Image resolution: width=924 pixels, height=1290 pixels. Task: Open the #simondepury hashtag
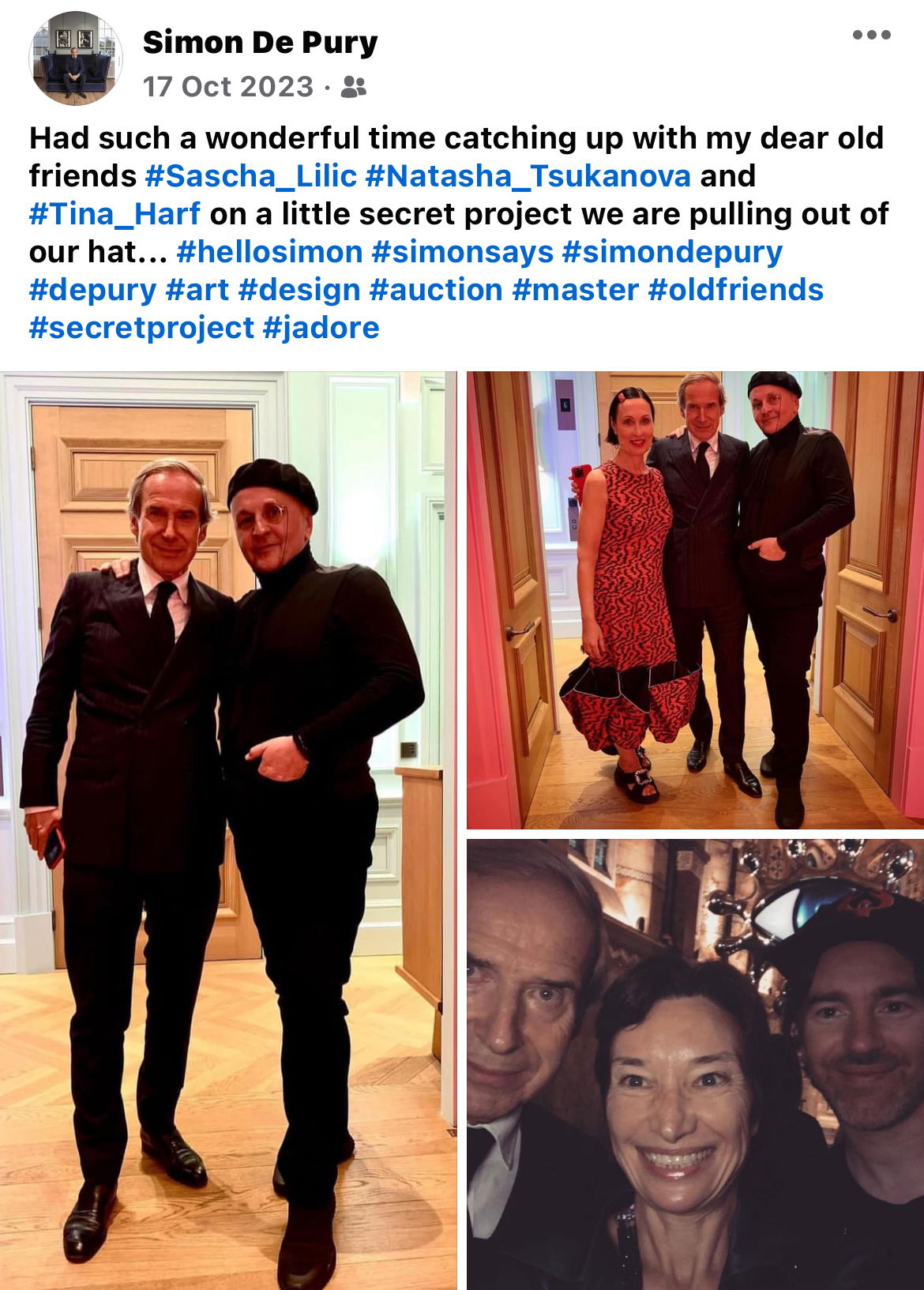(672, 251)
